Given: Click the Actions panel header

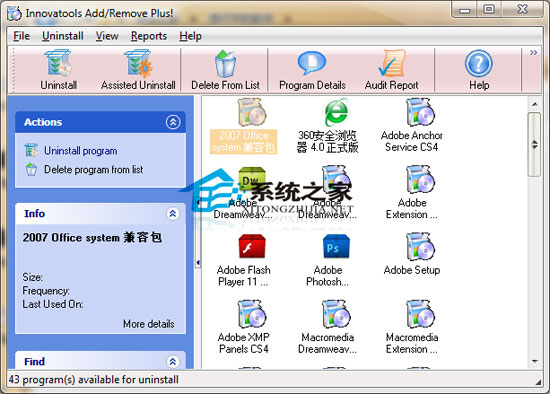Looking at the screenshot, I should [100, 122].
